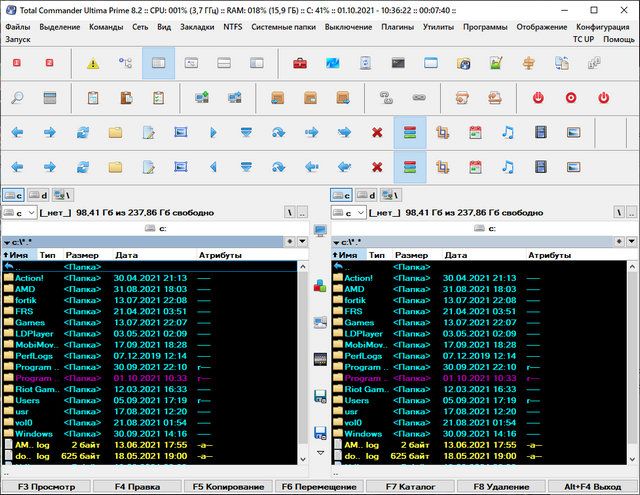This screenshot has width=640, height=495.
Task: Open right panel directory history dropdown arrow
Action: coord(631,242)
